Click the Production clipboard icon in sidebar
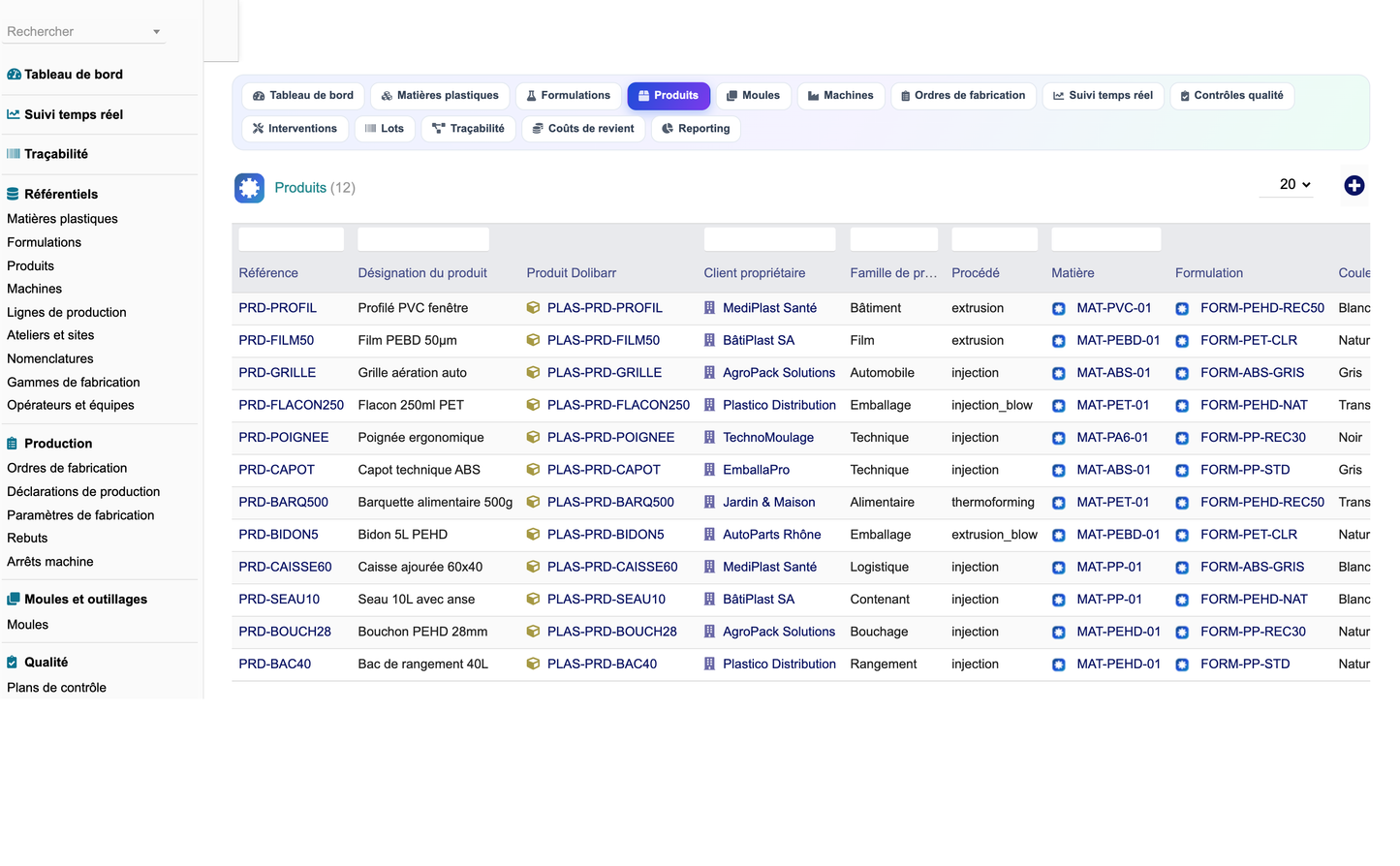 [x=13, y=444]
